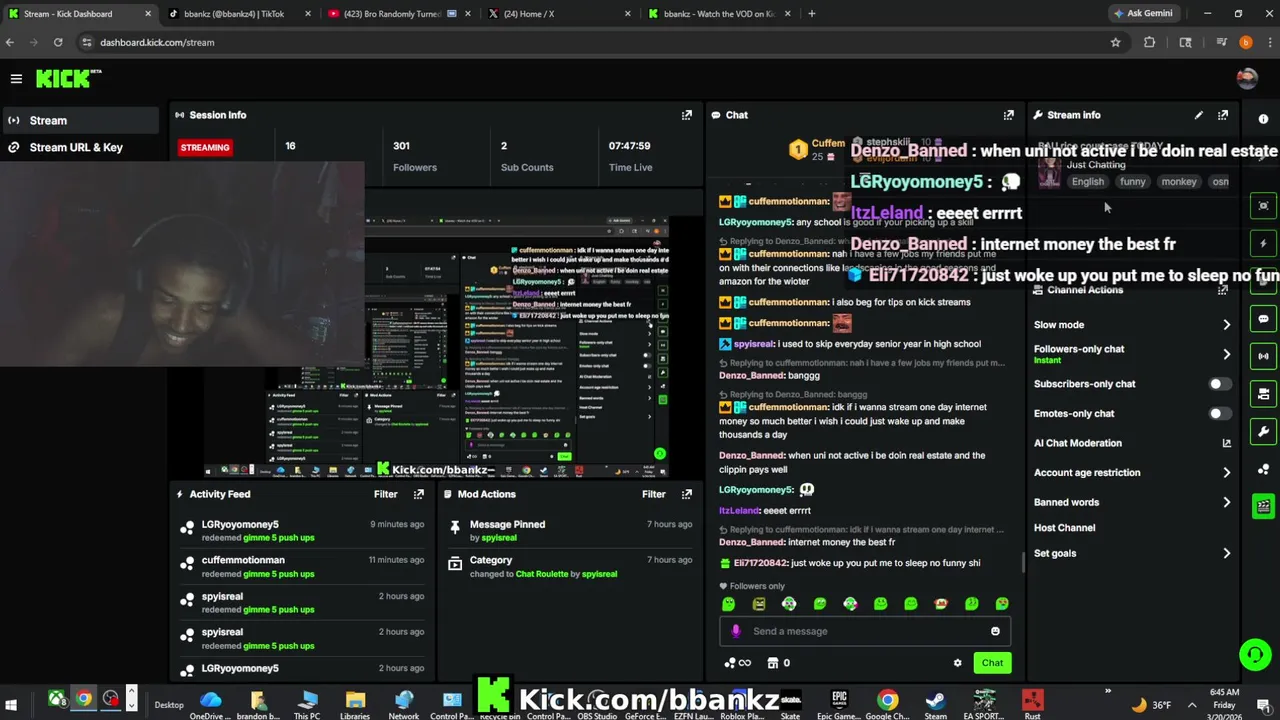The width and height of the screenshot is (1280, 720).
Task: Show hidden system tray icons
Action: point(1192,705)
